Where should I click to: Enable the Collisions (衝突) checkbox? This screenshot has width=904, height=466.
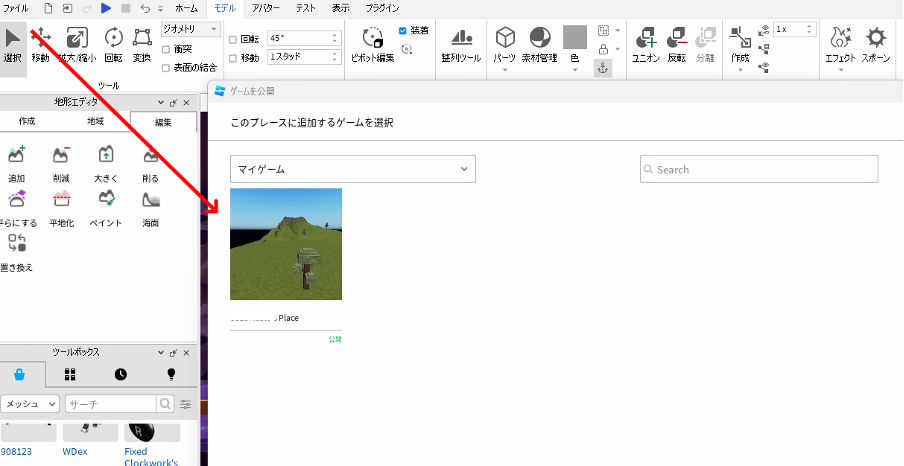[x=166, y=49]
